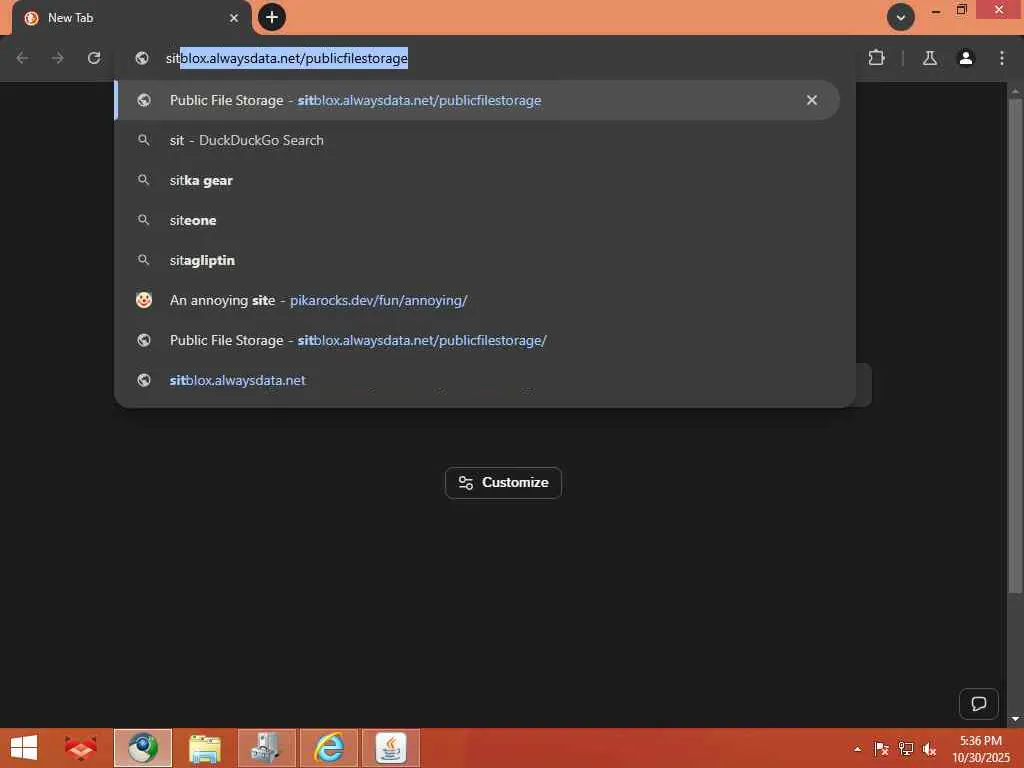Open the Chrome Labs flask icon
The width and height of the screenshot is (1024, 768).
929,58
